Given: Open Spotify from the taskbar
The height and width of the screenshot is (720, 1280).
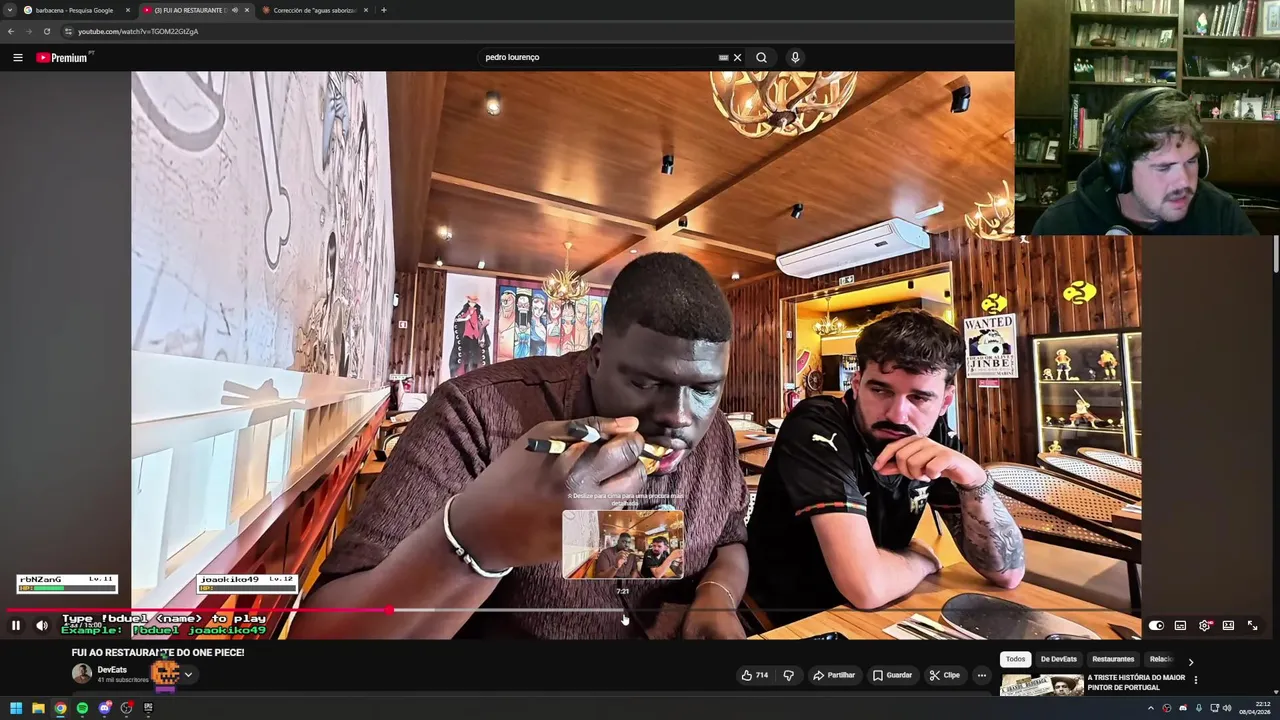Looking at the screenshot, I should click(x=82, y=708).
